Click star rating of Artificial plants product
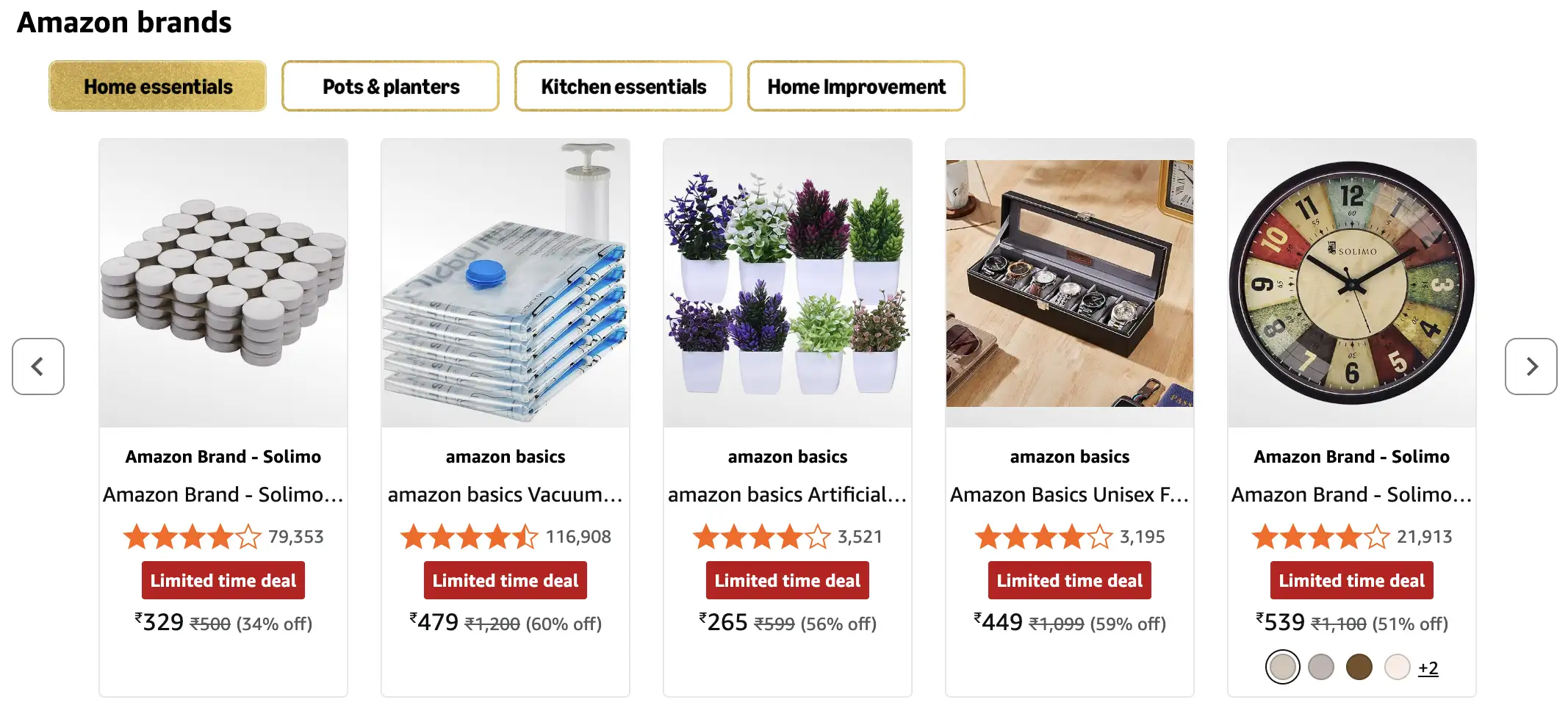This screenshot has height=708, width=1568. tap(761, 537)
